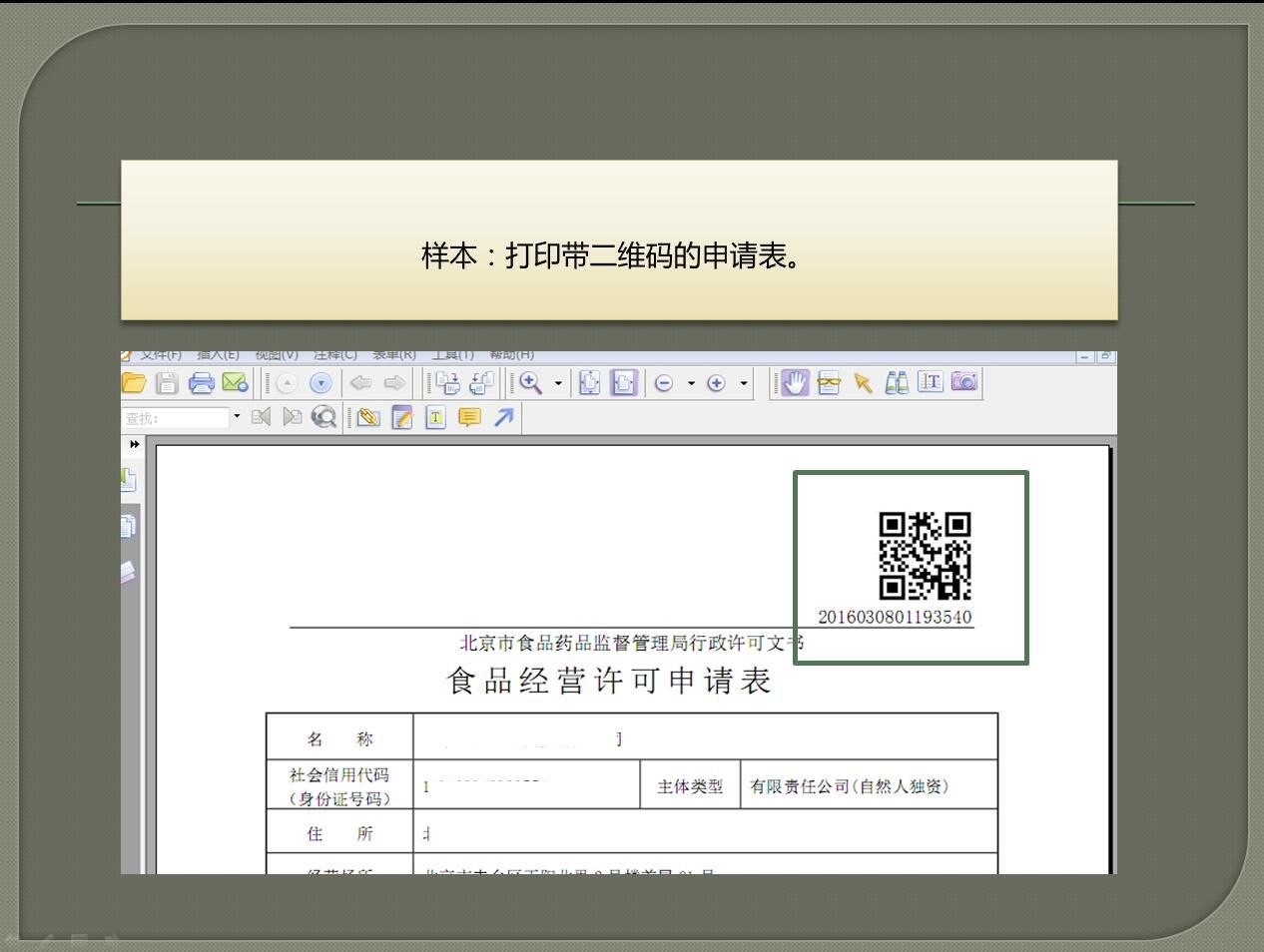Image resolution: width=1264 pixels, height=952 pixels.
Task: Click the import pages icon beside export
Action: pyautogui.click(x=481, y=383)
